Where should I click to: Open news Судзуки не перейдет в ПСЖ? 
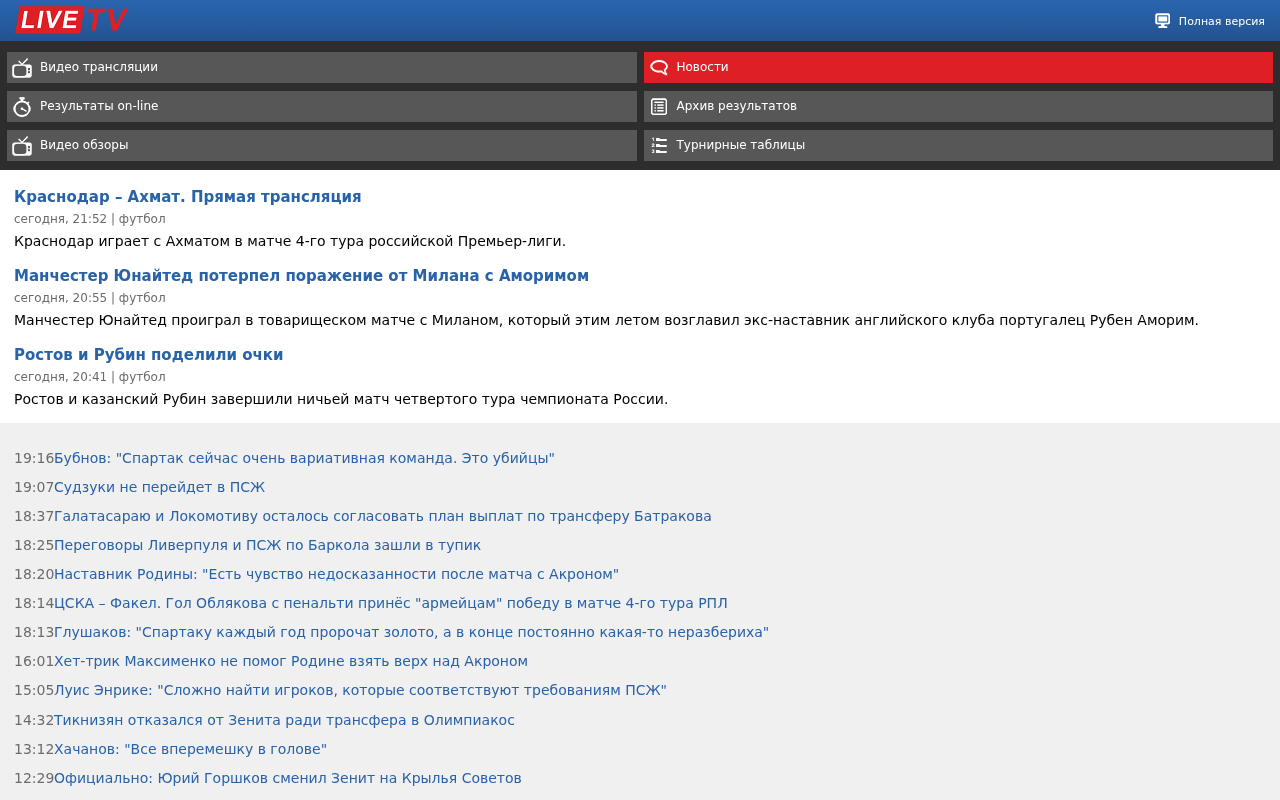click(x=159, y=487)
